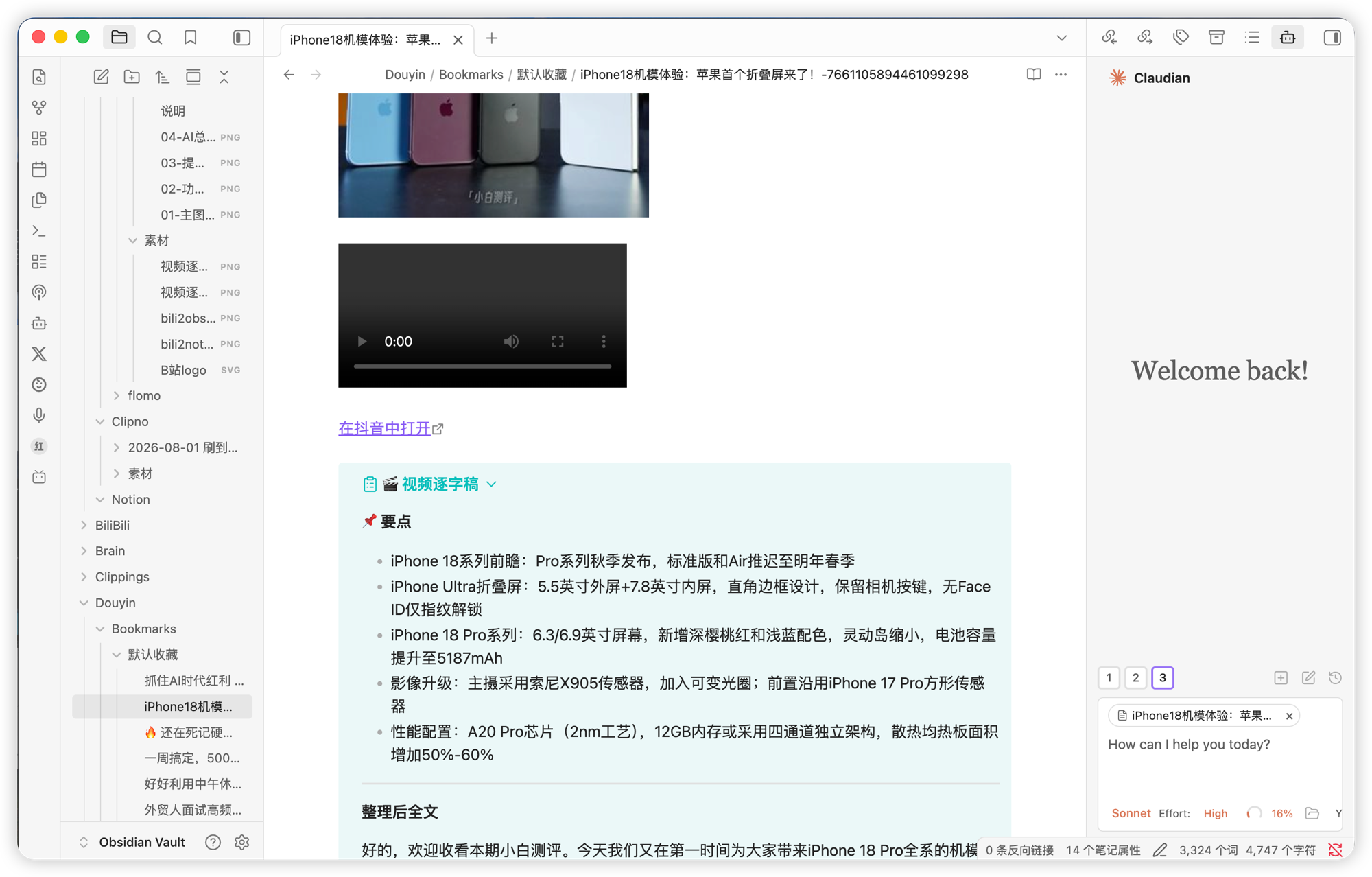Screen dimensions: 1372x877
Task: Click Bookmarks in the breadcrumb path
Action: coord(471,75)
